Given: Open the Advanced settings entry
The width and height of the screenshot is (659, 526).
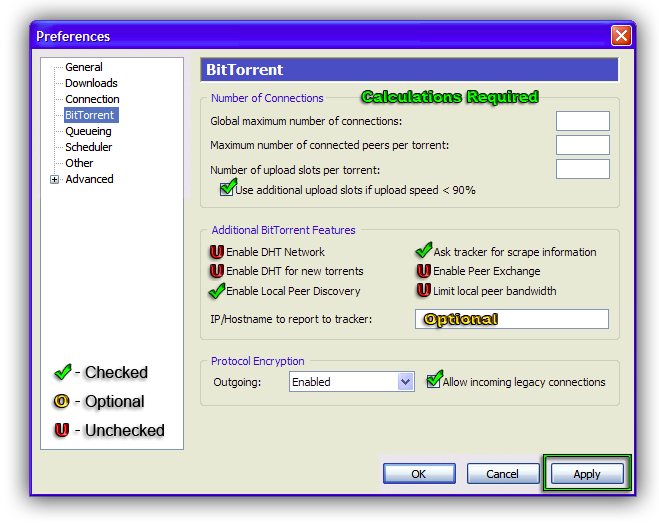Looking at the screenshot, I should (89, 179).
